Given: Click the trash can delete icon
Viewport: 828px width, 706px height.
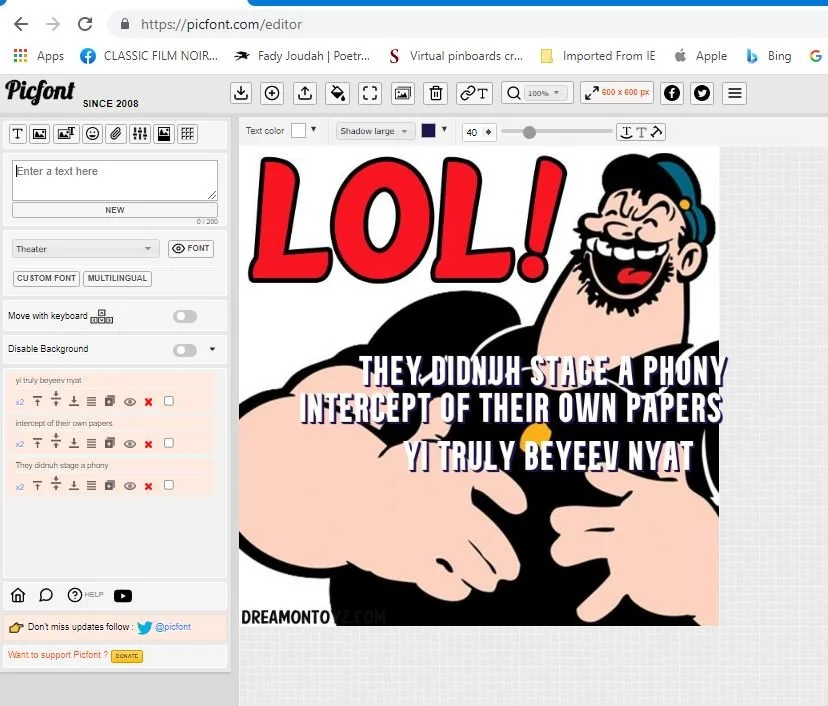Looking at the screenshot, I should pos(436,93).
